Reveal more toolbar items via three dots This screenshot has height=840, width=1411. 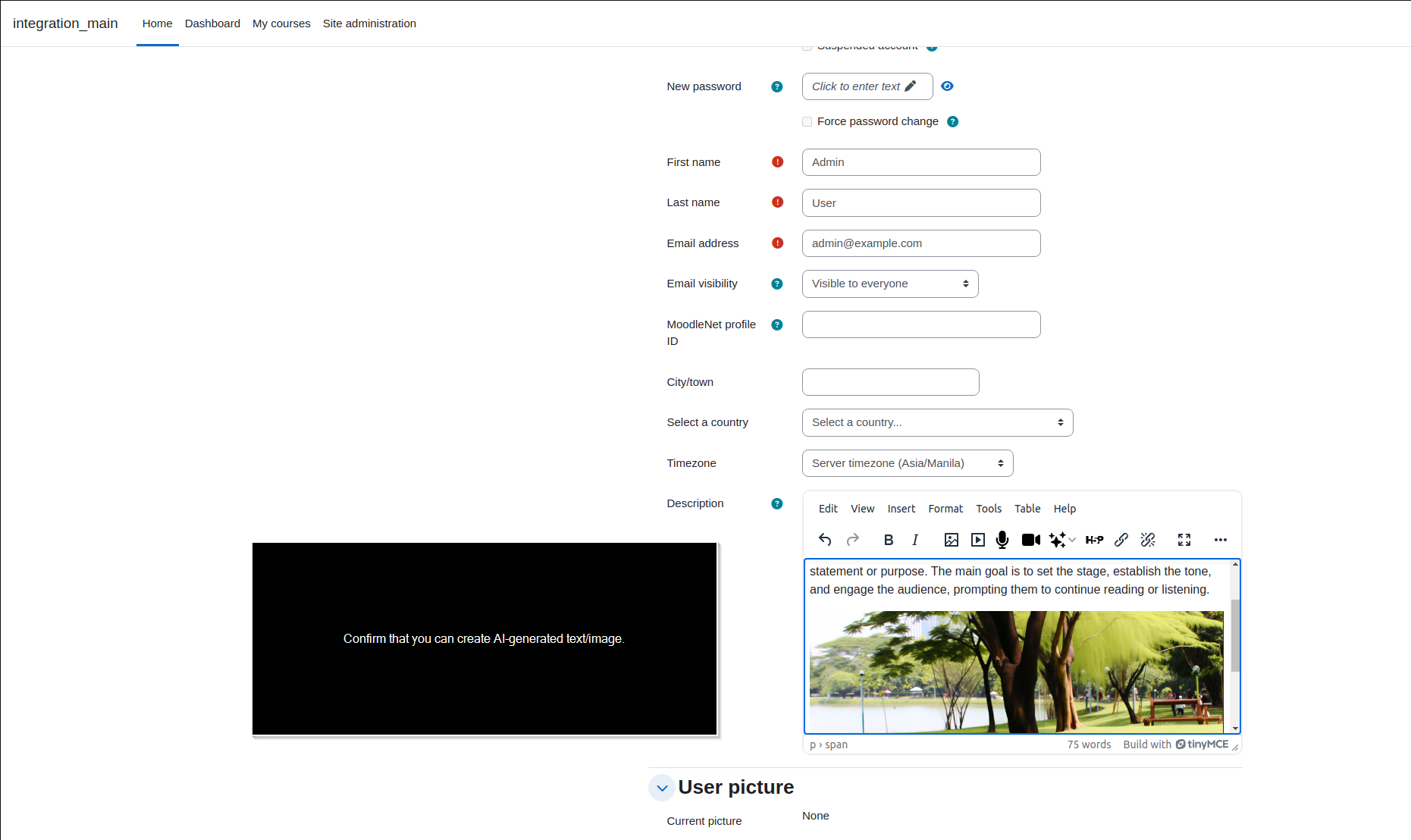pyautogui.click(x=1221, y=540)
